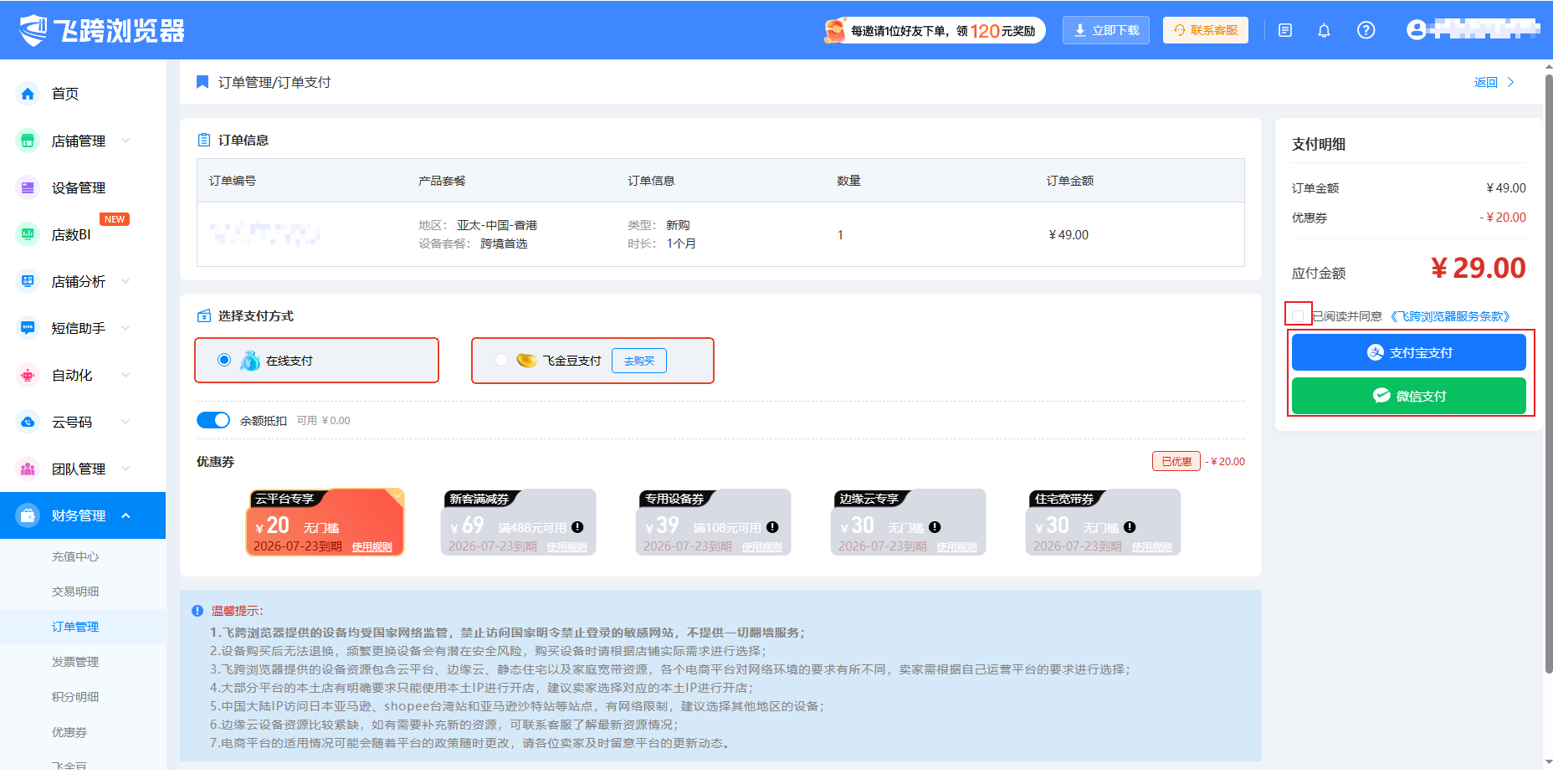The image size is (1553, 784).
Task: Click the user avatar icon
Action: 1416,30
